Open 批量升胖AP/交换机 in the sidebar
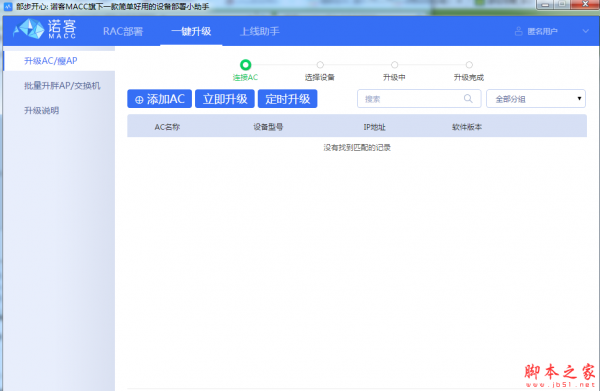The height and width of the screenshot is (391, 600). coord(62,86)
